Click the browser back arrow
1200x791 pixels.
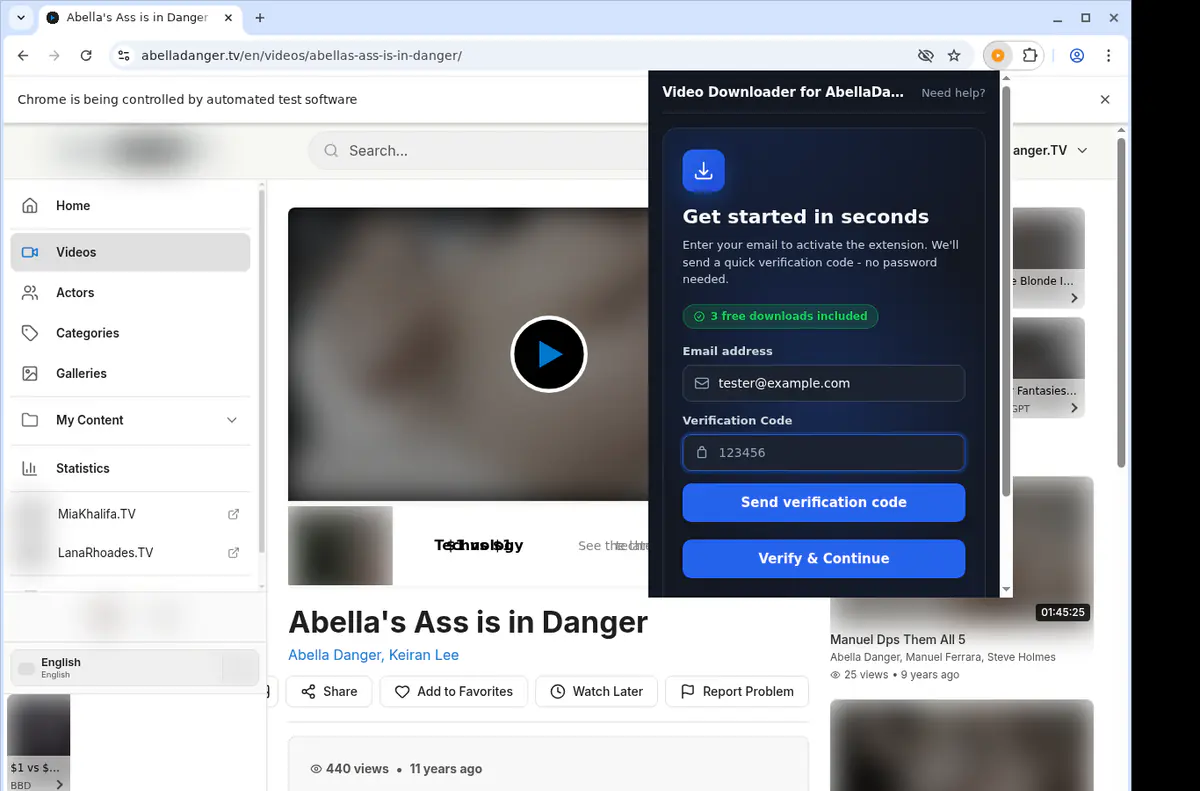point(23,56)
